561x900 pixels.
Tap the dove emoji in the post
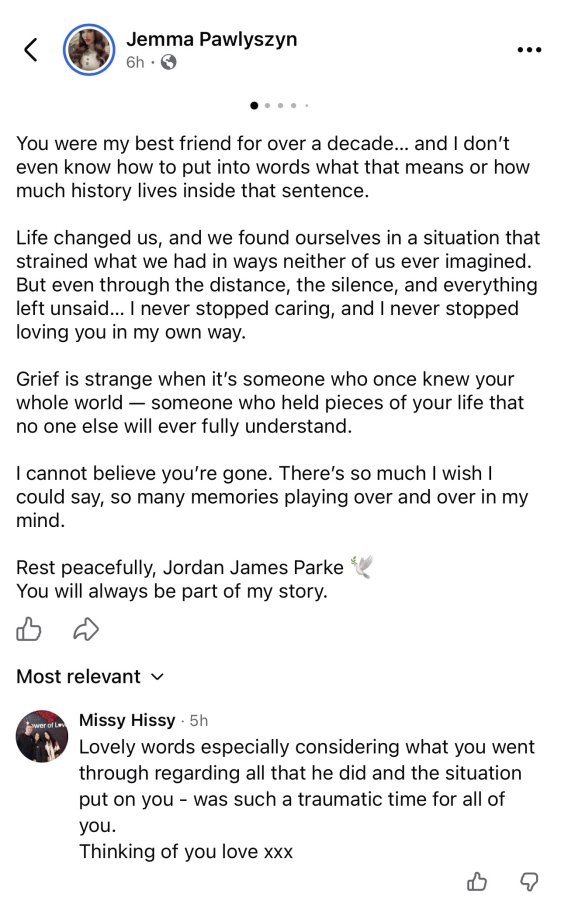point(362,567)
